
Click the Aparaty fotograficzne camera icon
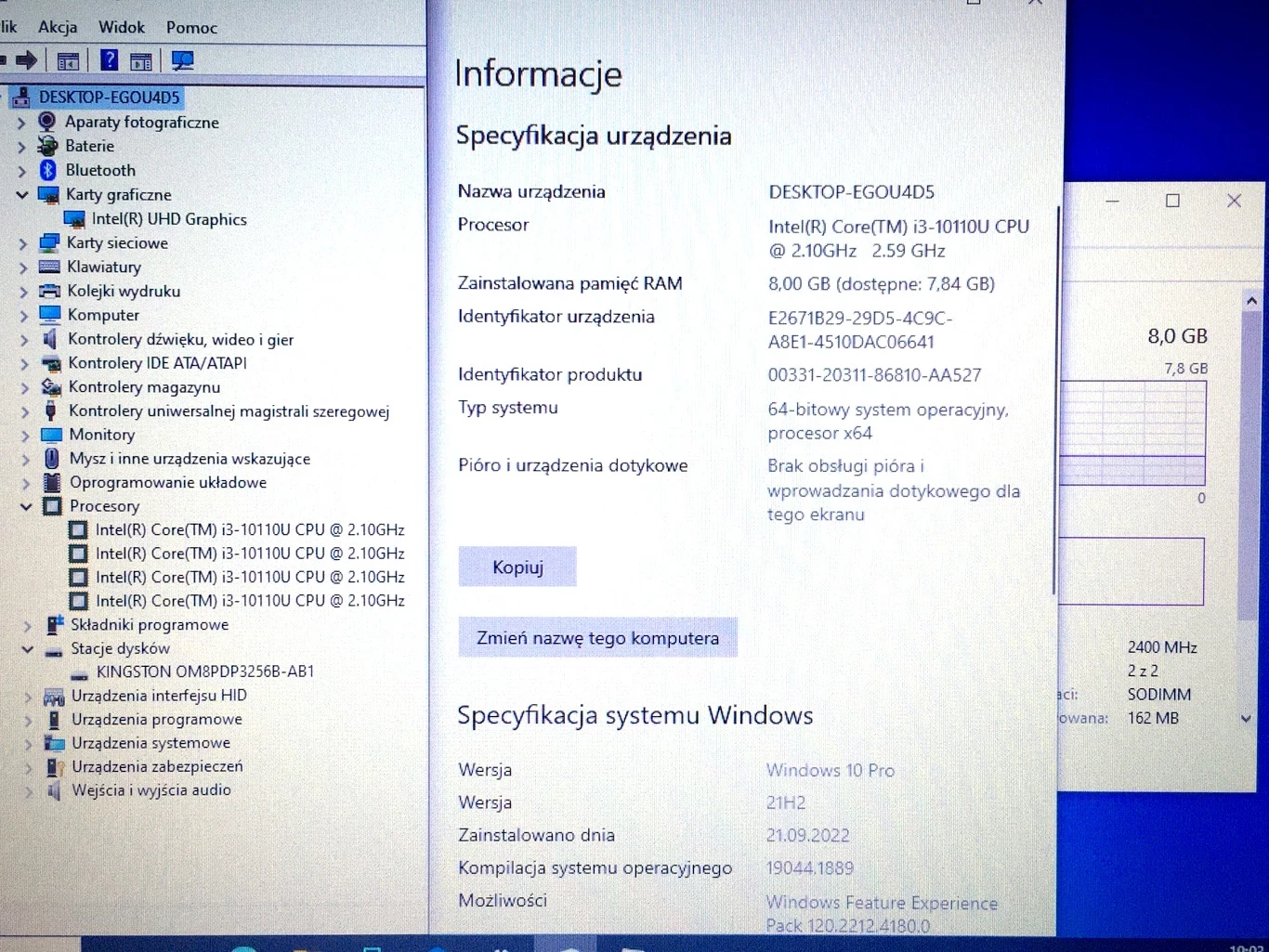[46, 122]
